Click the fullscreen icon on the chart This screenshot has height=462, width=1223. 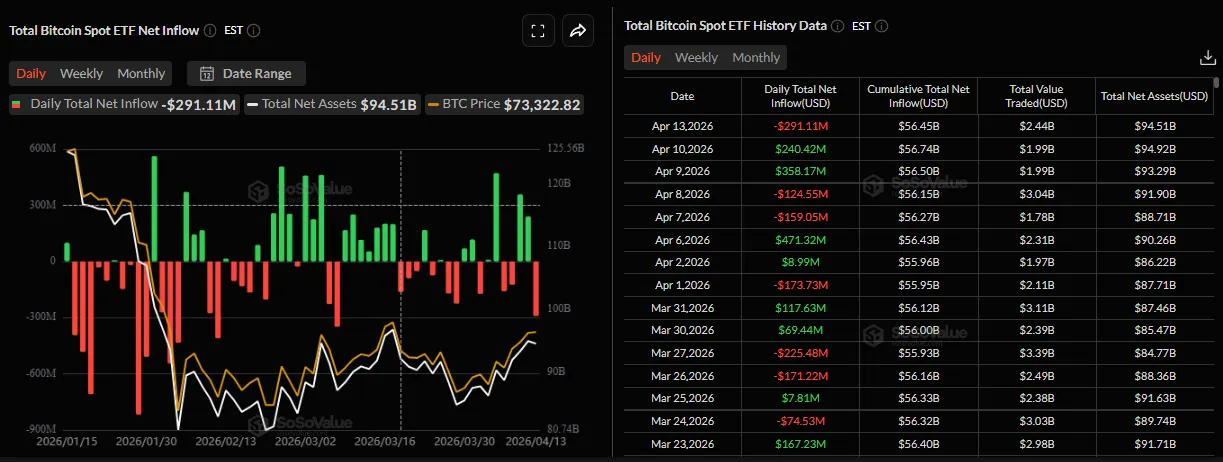point(538,31)
